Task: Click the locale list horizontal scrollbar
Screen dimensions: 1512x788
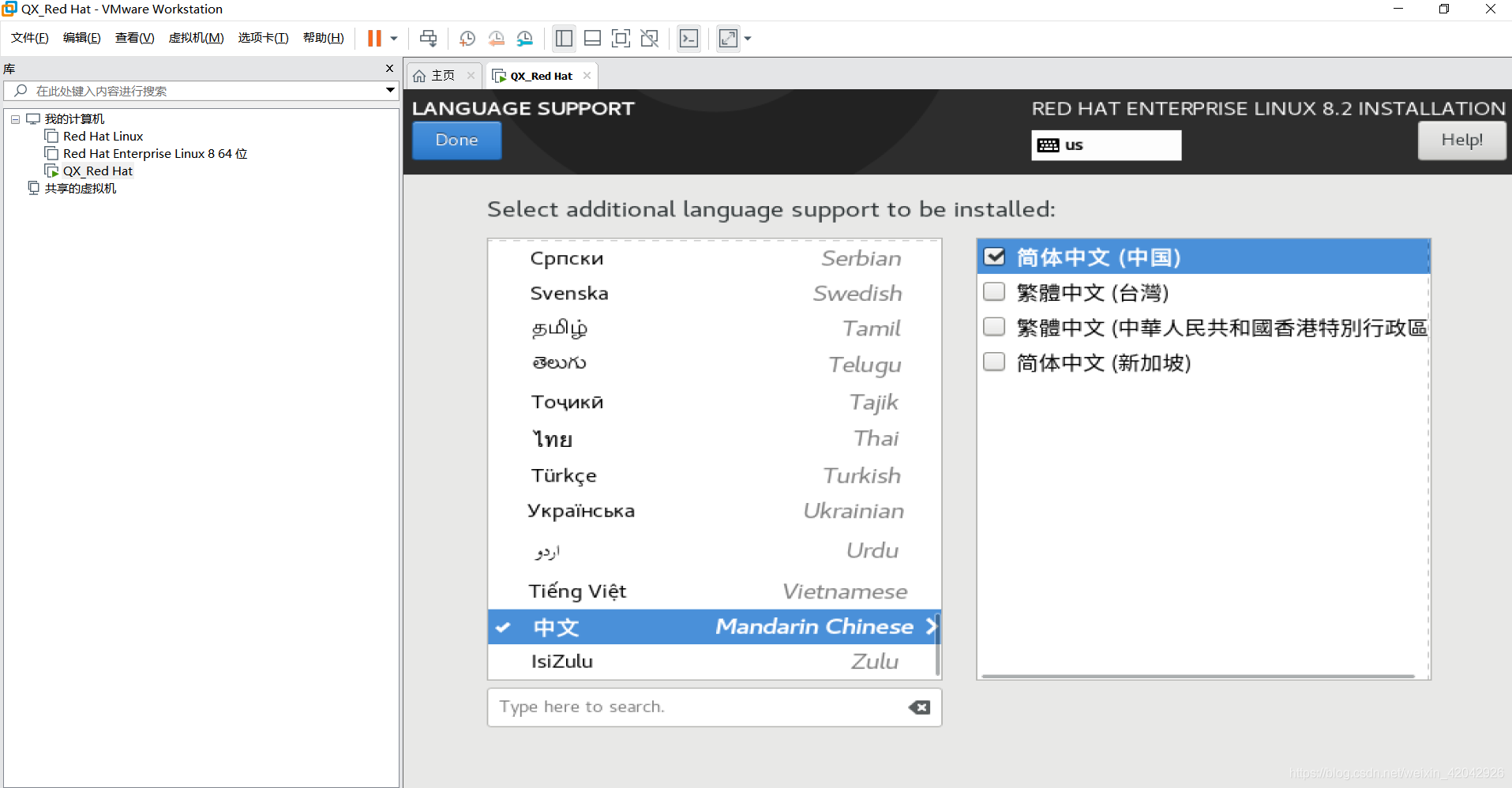Action: pyautogui.click(x=1198, y=676)
